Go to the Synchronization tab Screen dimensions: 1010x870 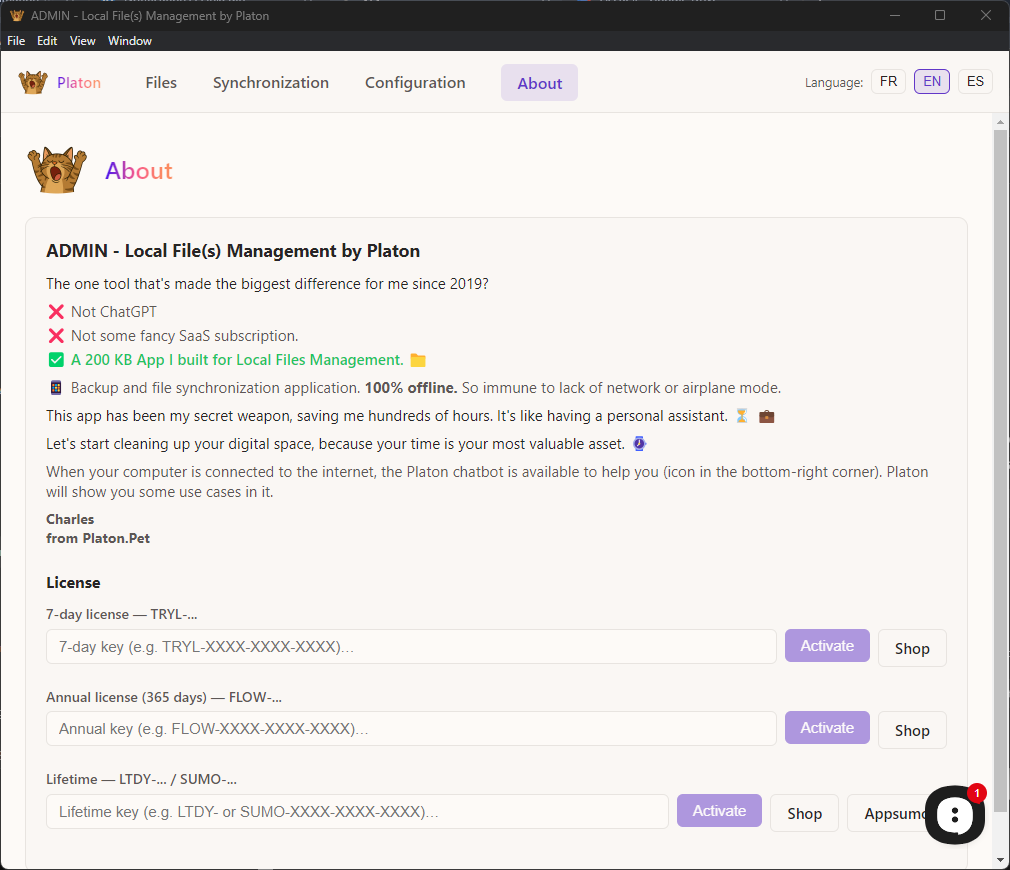pos(271,83)
